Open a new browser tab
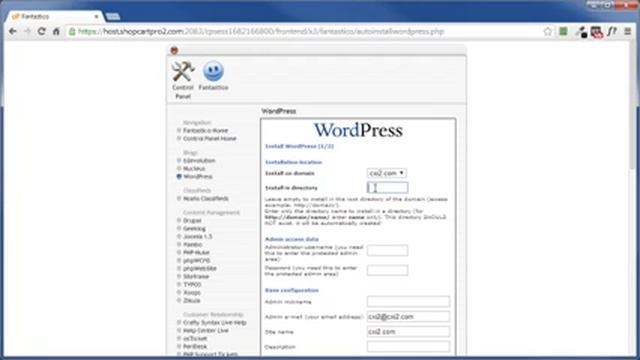 click(113, 16)
